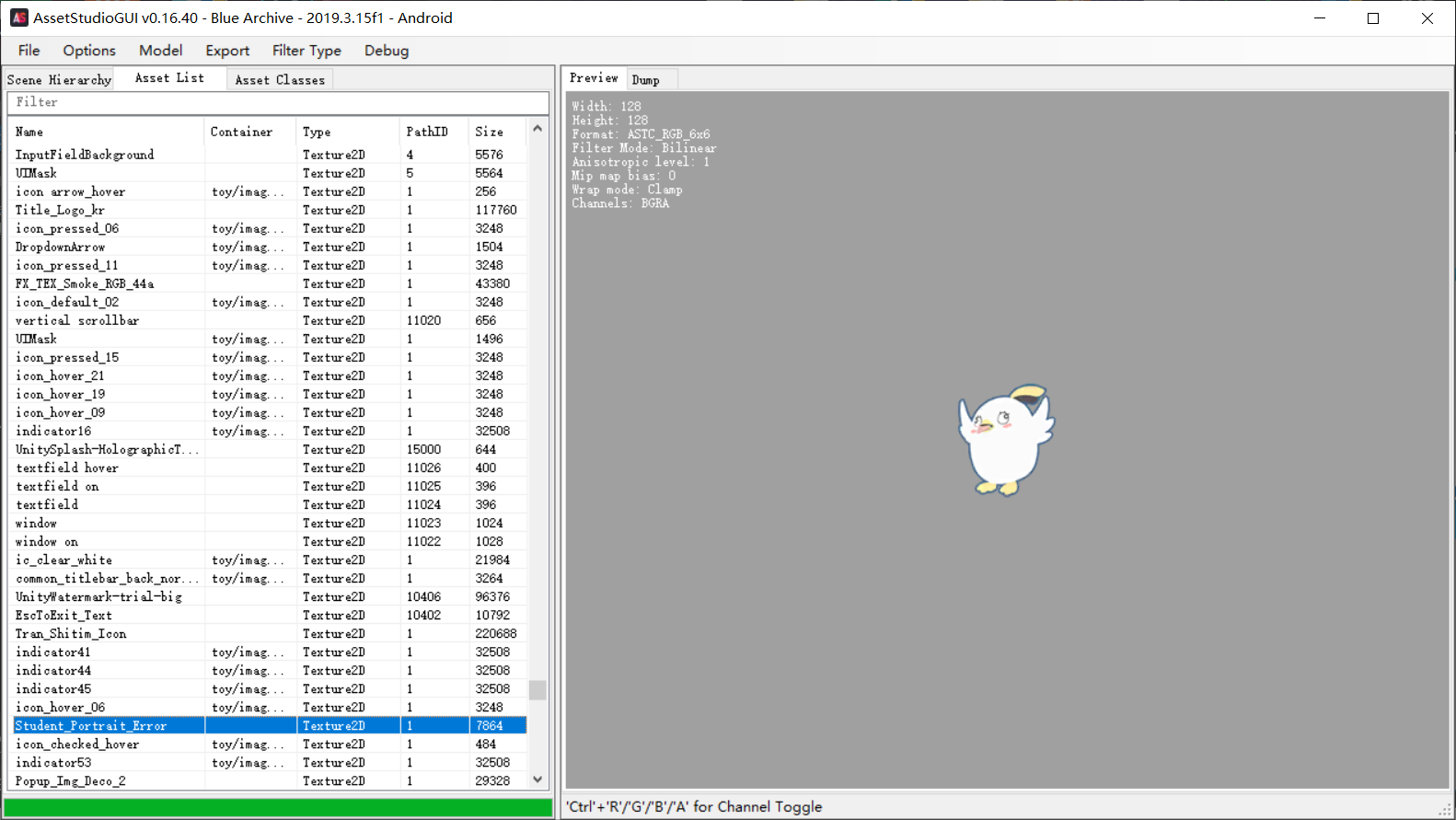The width and height of the screenshot is (1456, 820).
Task: Click the asset list scrollbar thumb
Action: pos(537,689)
